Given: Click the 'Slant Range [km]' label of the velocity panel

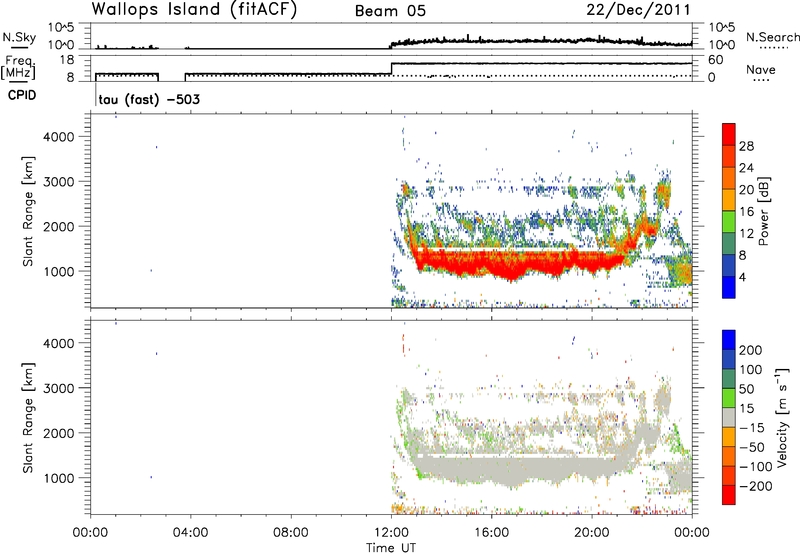Looking at the screenshot, I should coord(28,418).
